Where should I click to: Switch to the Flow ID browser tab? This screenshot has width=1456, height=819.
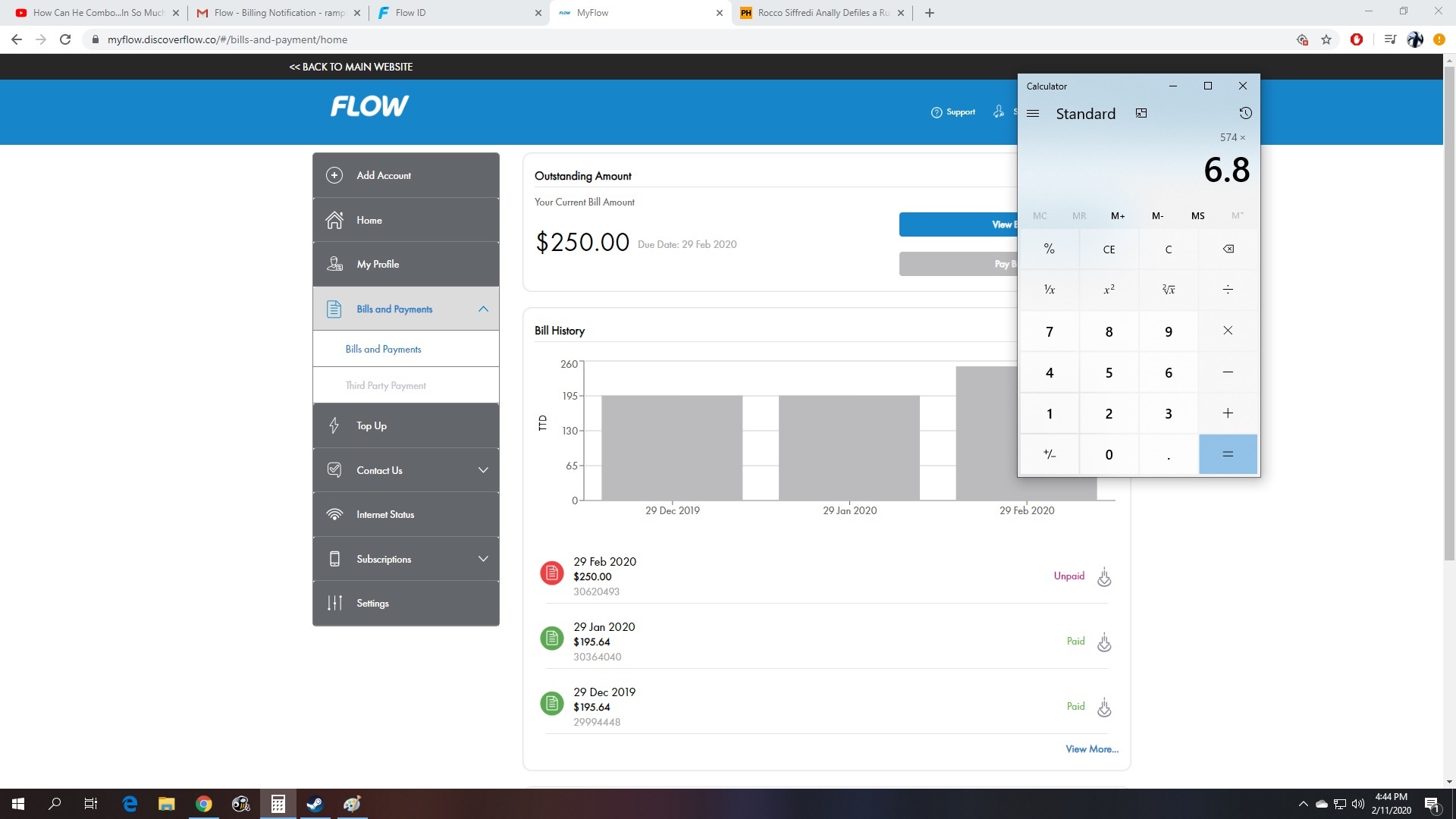(460, 13)
